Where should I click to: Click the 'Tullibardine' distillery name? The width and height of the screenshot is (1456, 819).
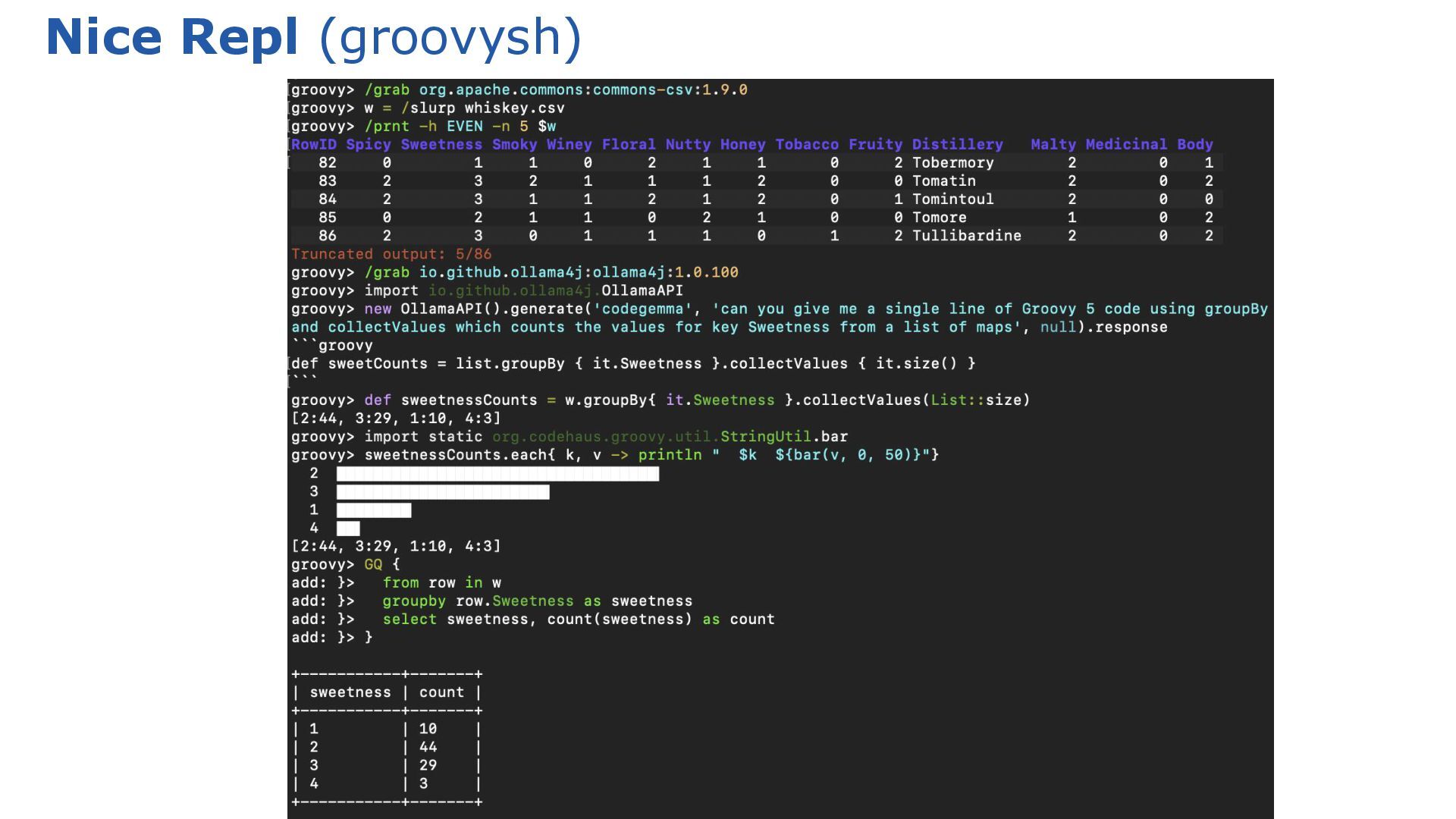(966, 235)
